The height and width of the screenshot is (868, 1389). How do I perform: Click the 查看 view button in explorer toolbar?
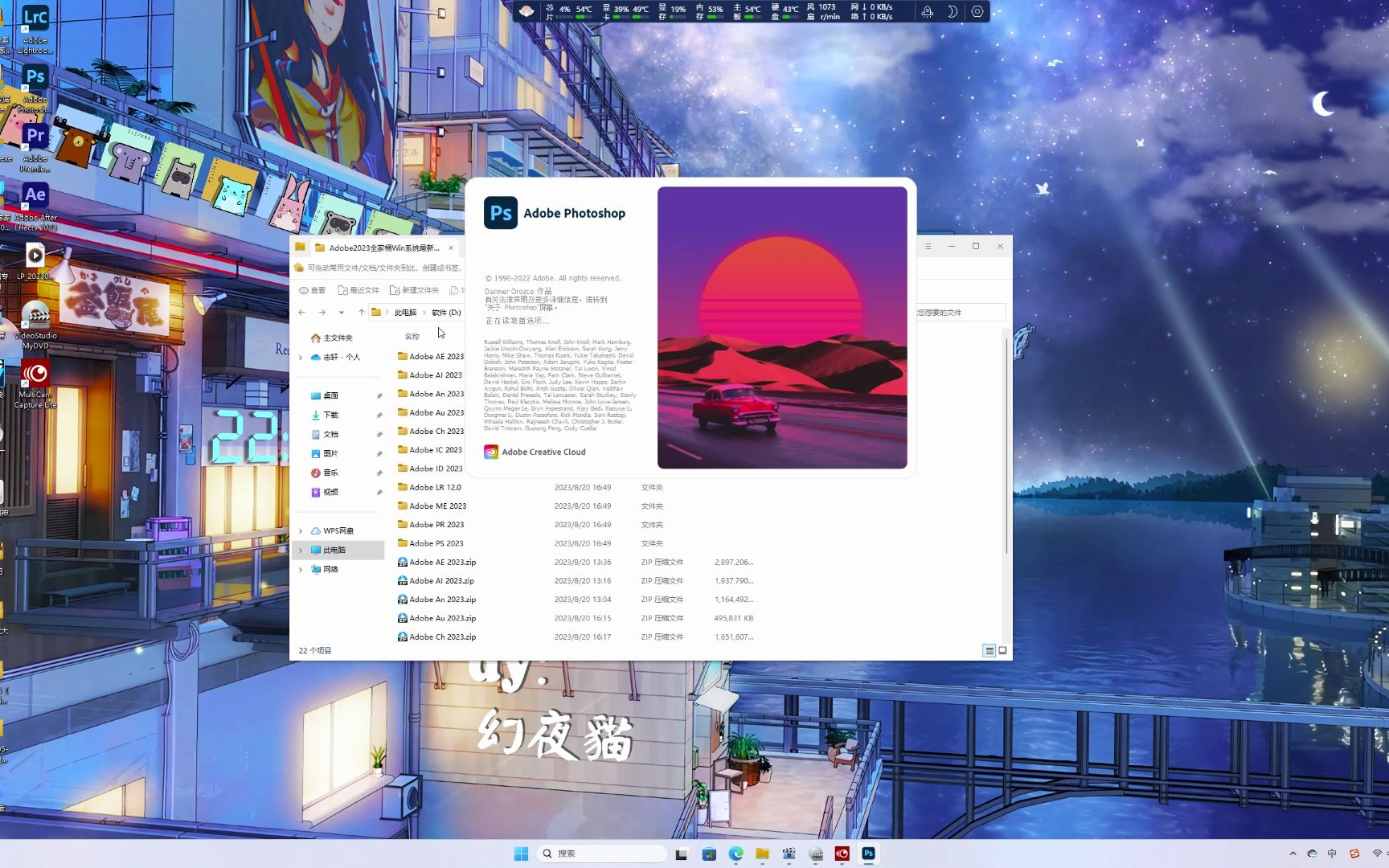click(x=313, y=290)
